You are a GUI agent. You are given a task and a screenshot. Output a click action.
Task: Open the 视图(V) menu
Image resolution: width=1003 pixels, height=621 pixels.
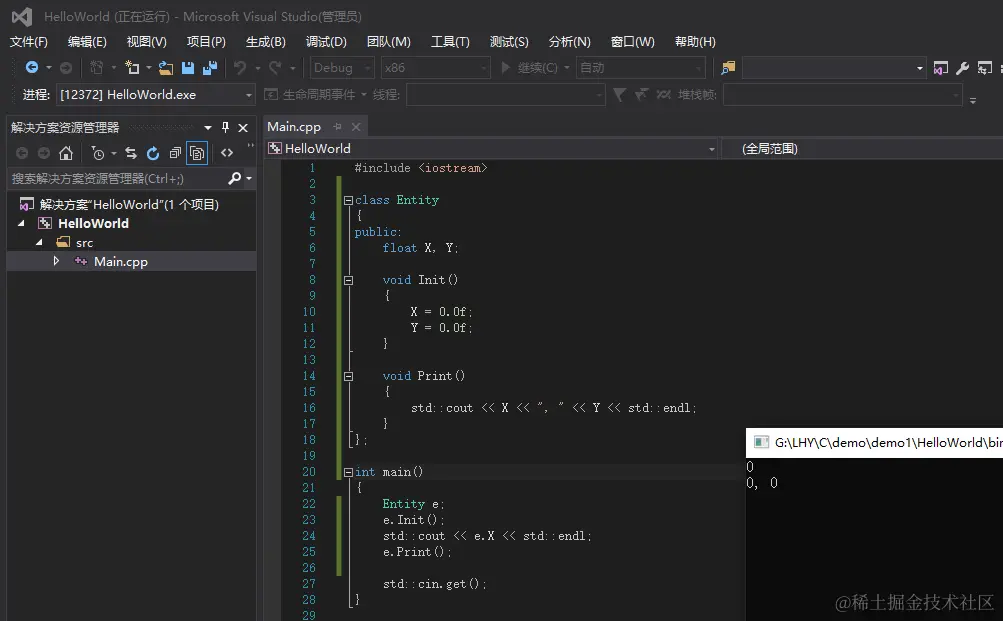tap(146, 42)
